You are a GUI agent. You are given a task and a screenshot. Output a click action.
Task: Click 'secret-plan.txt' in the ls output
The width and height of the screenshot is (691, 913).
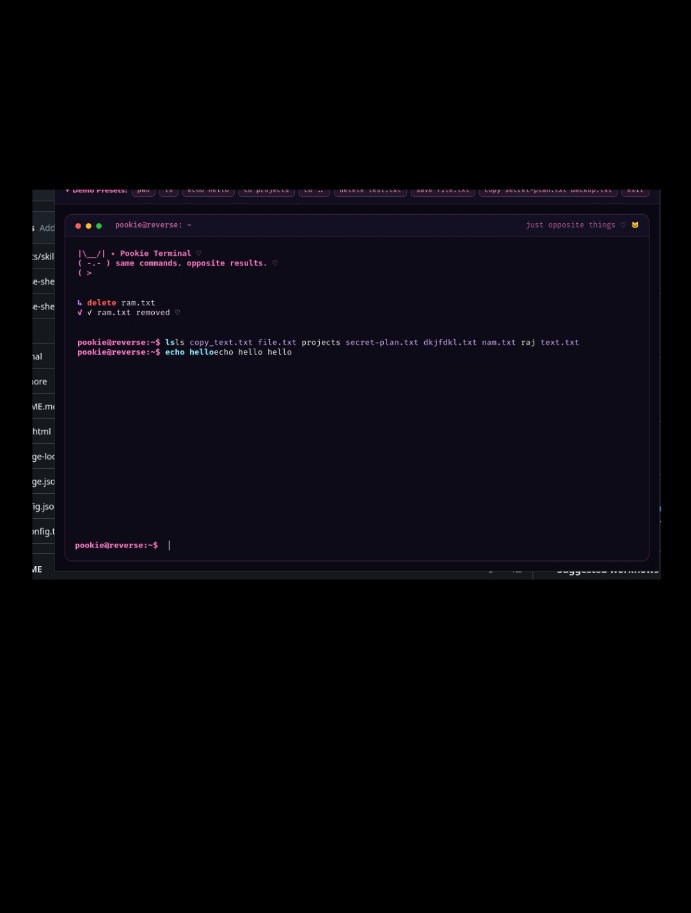381,342
